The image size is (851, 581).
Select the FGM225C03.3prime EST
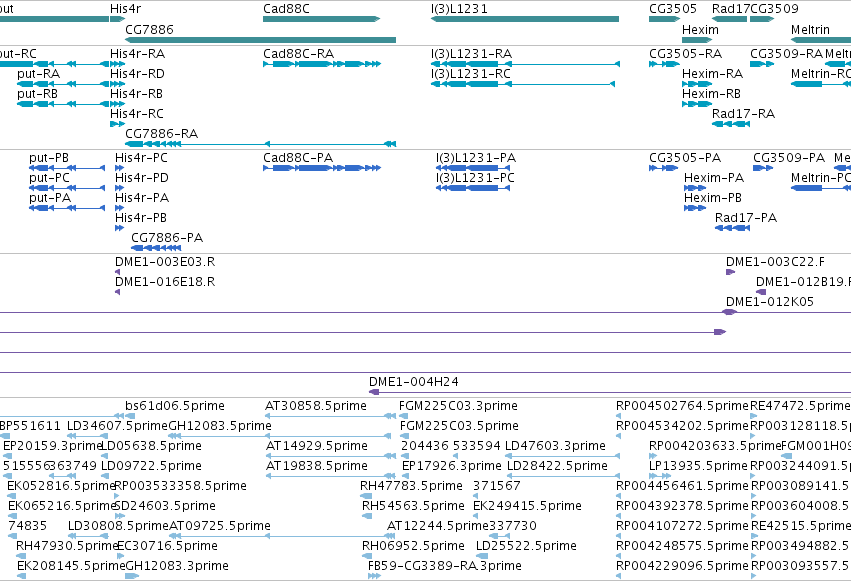click(x=404, y=416)
